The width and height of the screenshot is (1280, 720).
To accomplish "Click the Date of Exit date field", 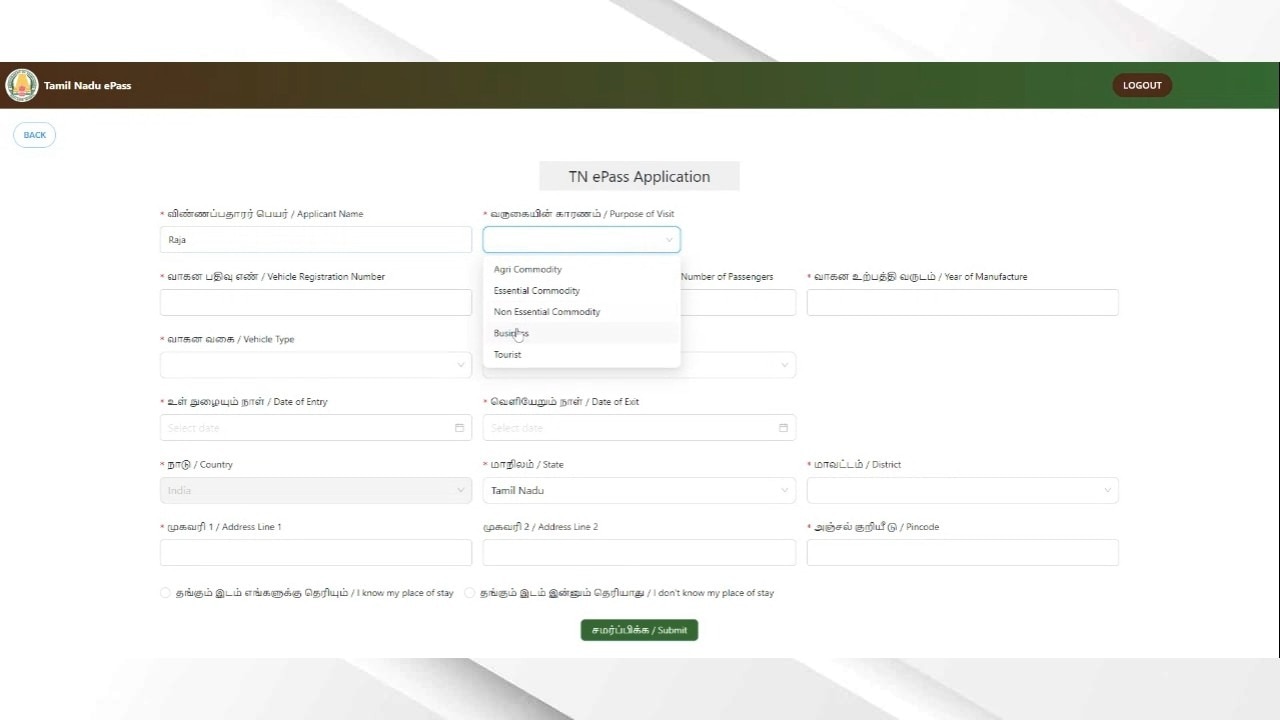I will [x=639, y=428].
